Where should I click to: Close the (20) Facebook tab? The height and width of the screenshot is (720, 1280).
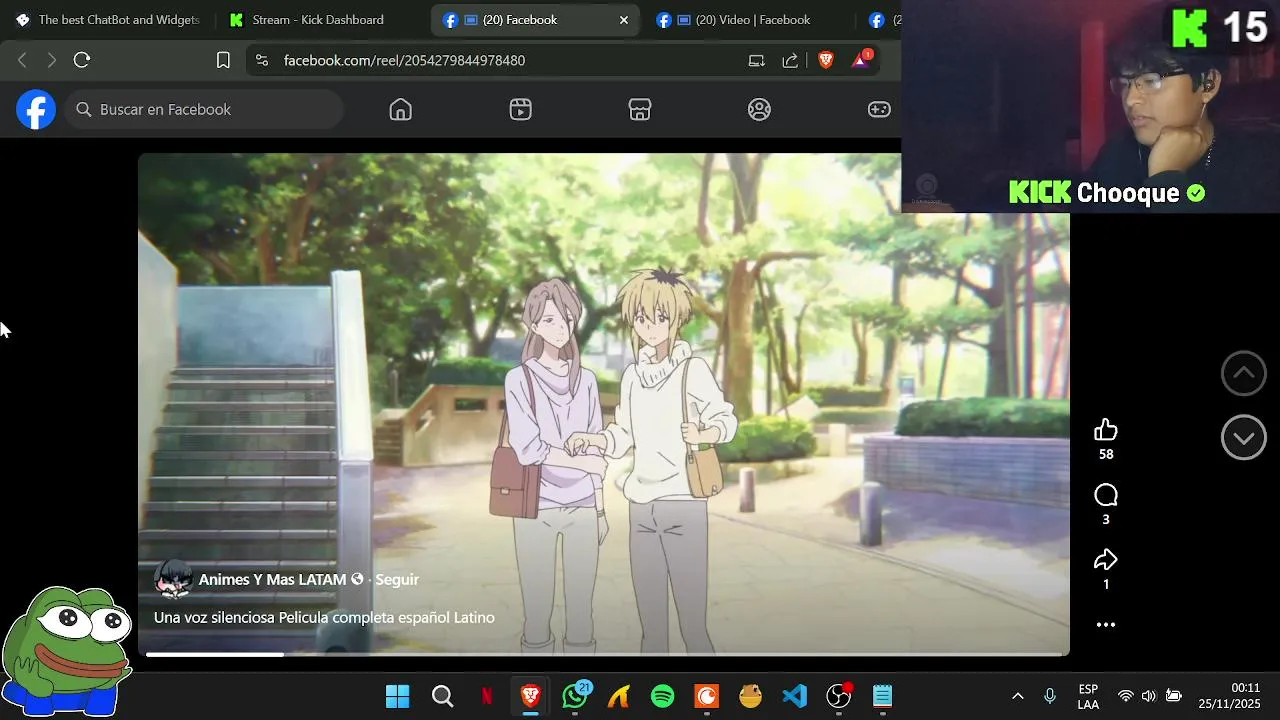624,20
